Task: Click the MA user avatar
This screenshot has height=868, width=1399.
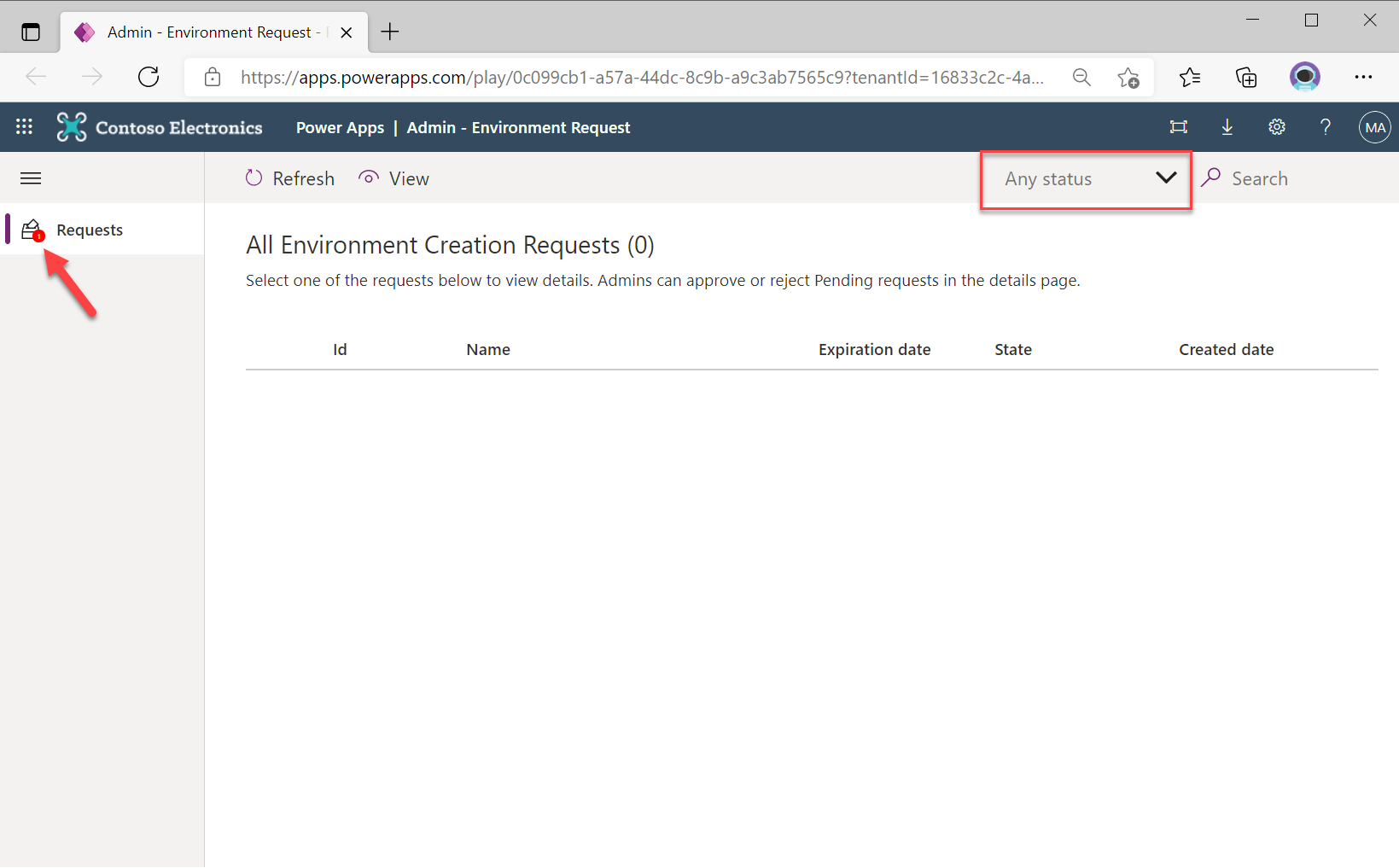Action: click(x=1374, y=126)
